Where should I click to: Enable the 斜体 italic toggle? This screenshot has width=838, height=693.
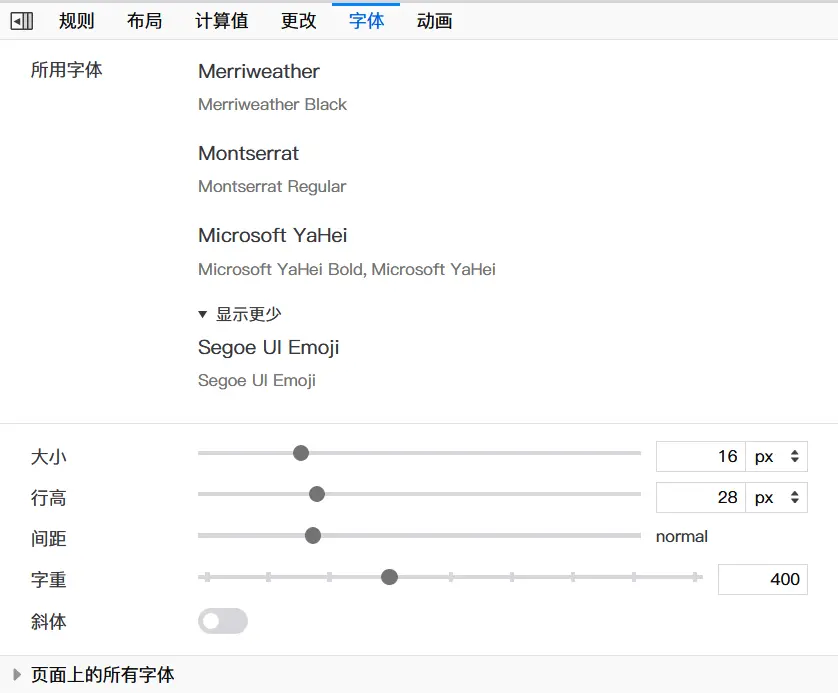[223, 621]
